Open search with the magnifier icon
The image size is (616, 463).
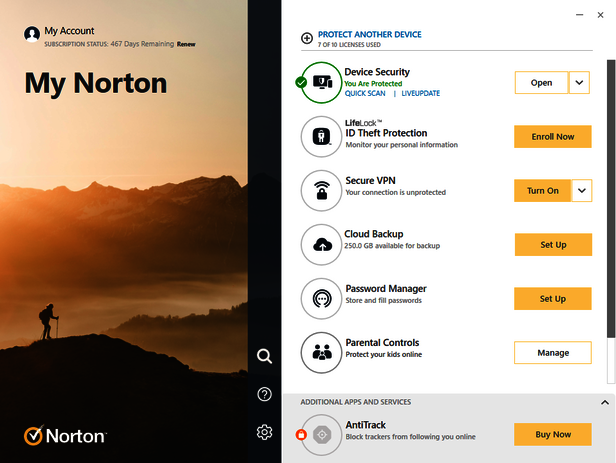(264, 356)
